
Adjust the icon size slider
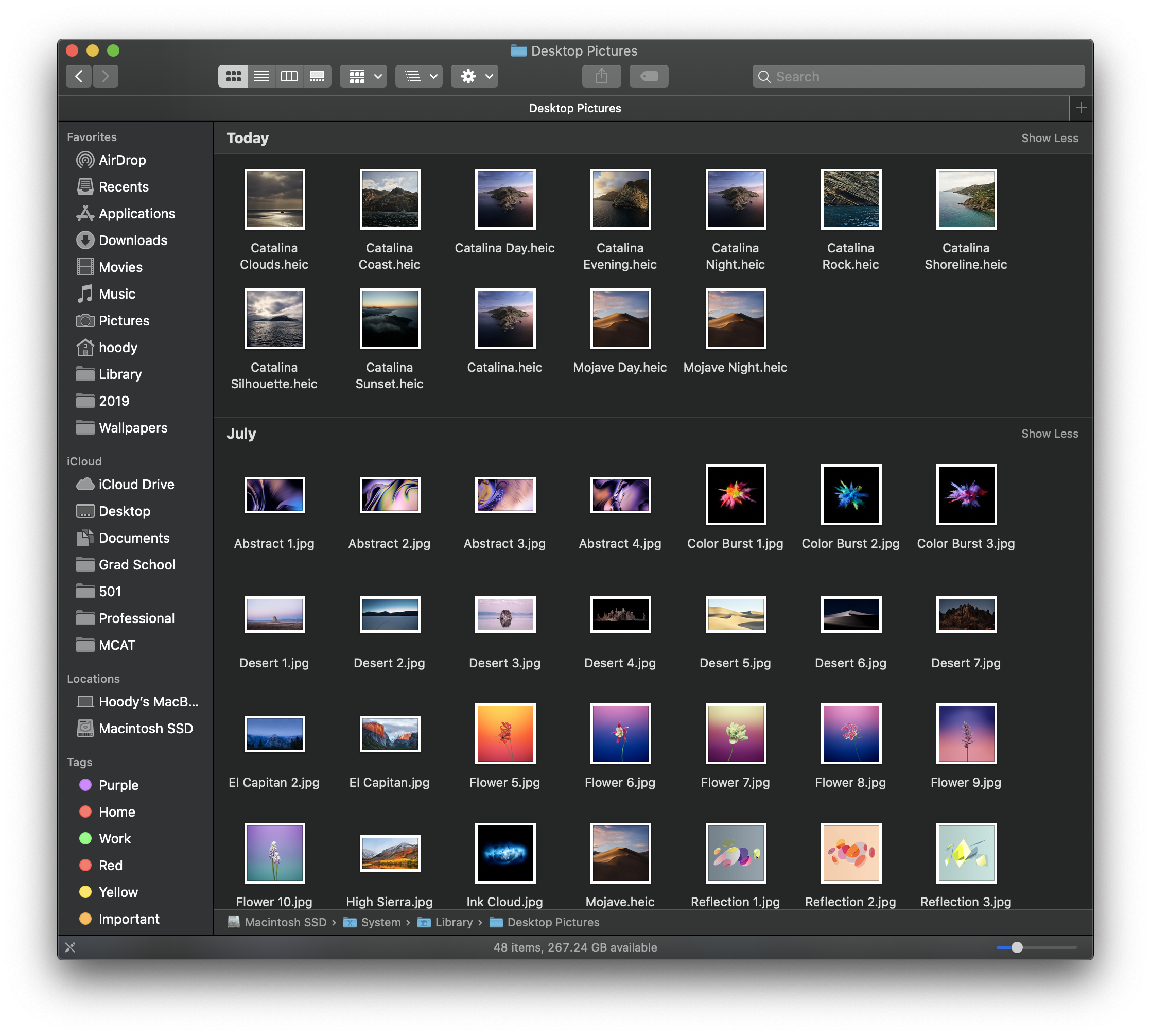(1017, 947)
